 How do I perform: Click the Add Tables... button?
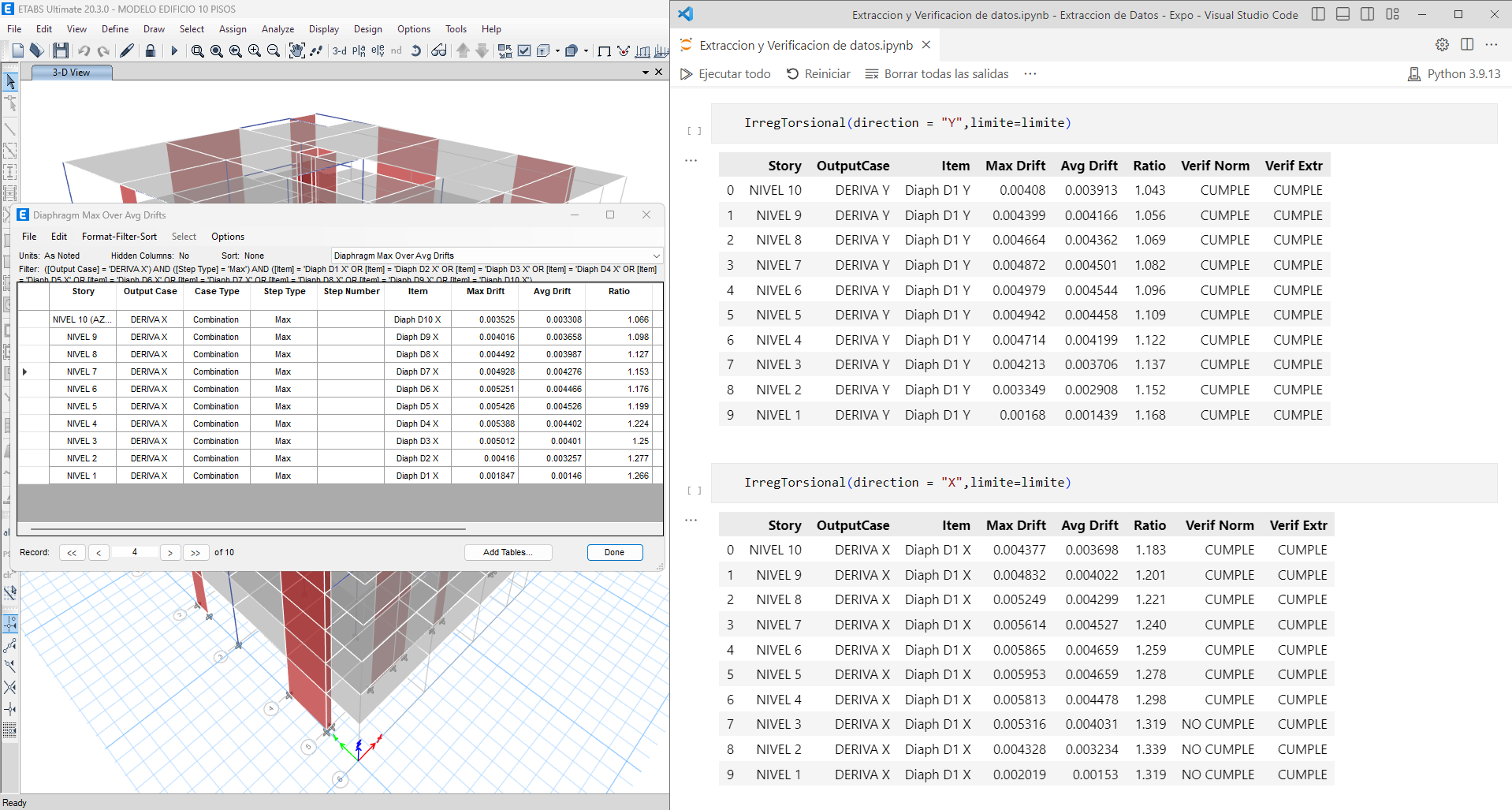click(508, 552)
